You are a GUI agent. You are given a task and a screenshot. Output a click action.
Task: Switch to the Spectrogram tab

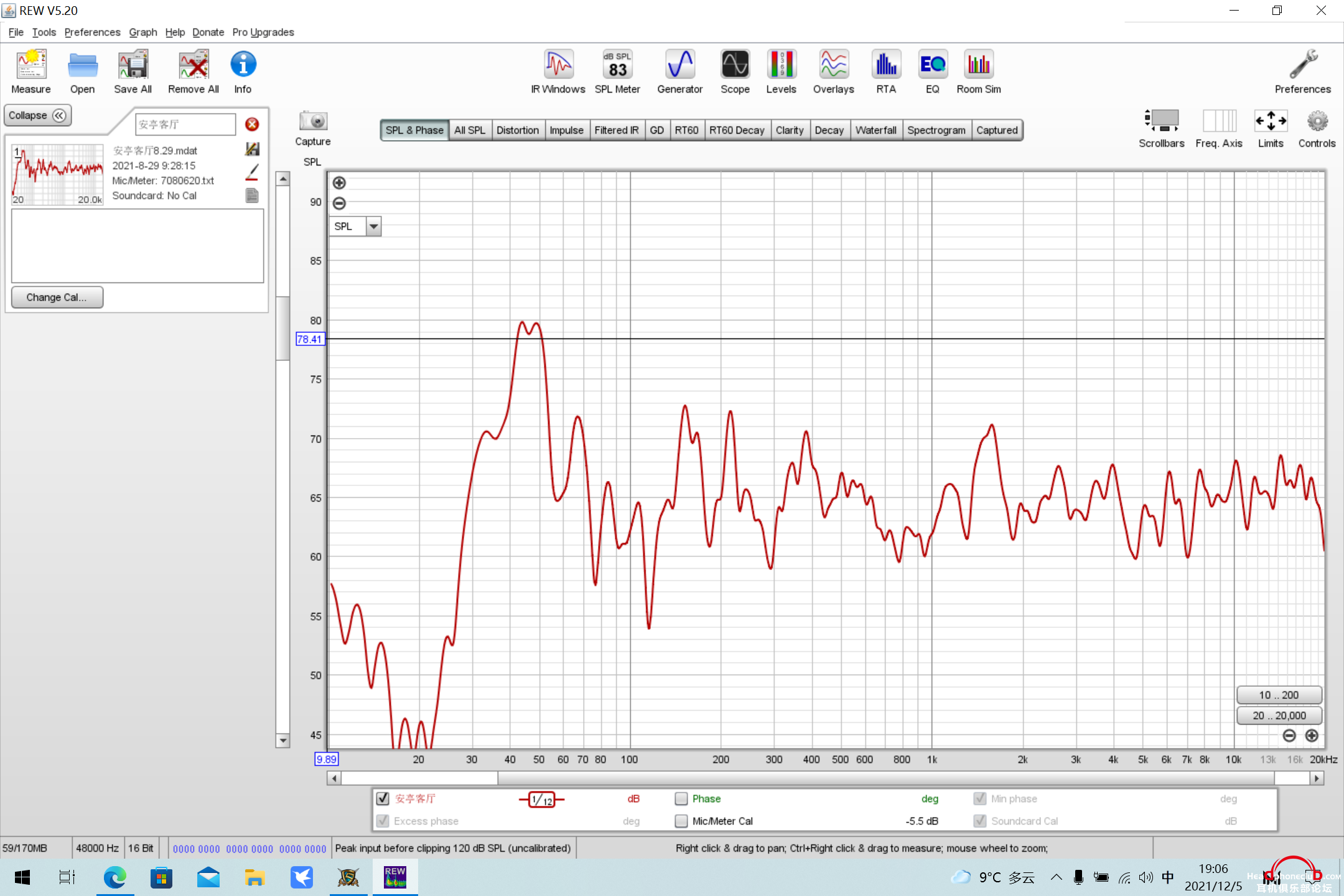(936, 130)
